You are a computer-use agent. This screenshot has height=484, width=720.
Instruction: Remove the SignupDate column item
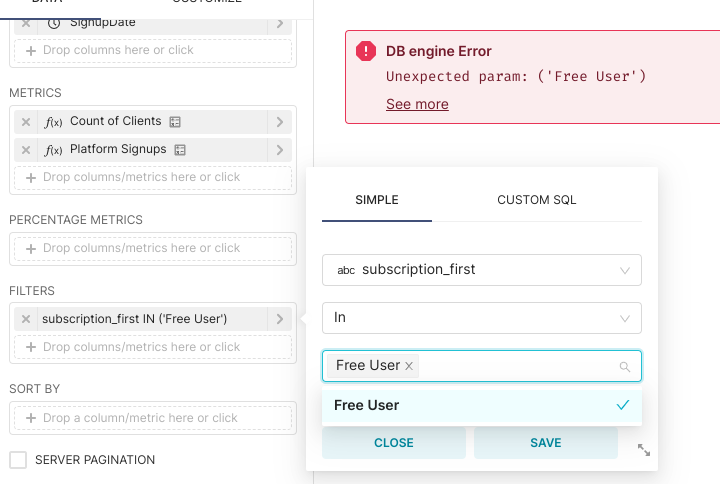26,23
